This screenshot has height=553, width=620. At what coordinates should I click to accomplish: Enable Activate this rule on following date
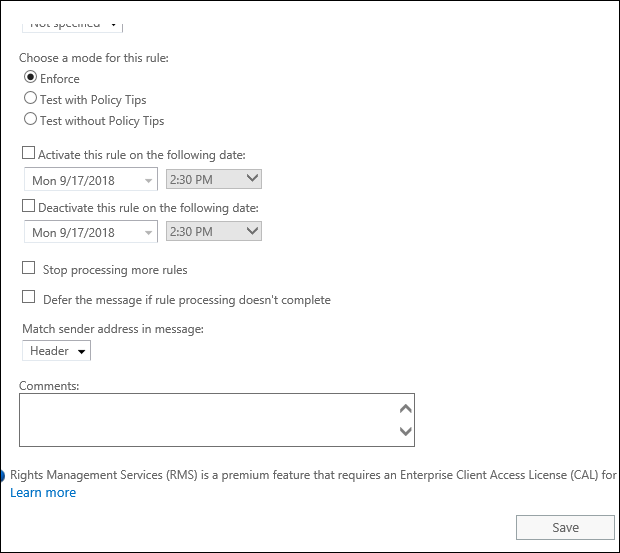pos(28,153)
